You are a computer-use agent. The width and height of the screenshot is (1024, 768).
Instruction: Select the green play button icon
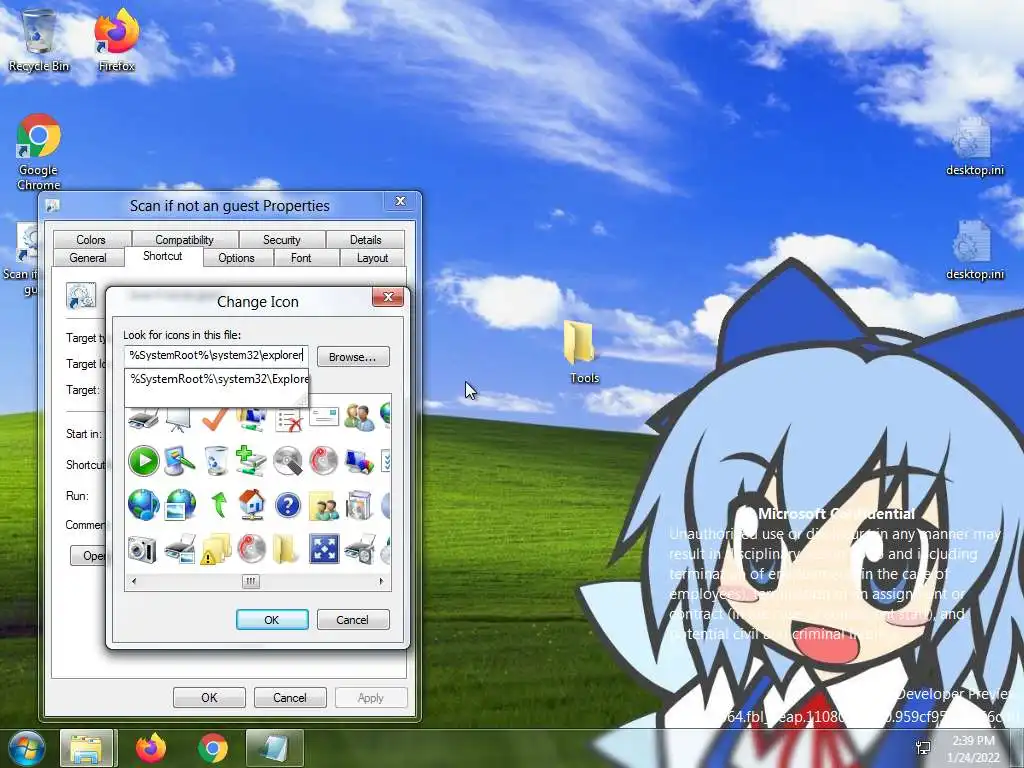click(x=144, y=460)
